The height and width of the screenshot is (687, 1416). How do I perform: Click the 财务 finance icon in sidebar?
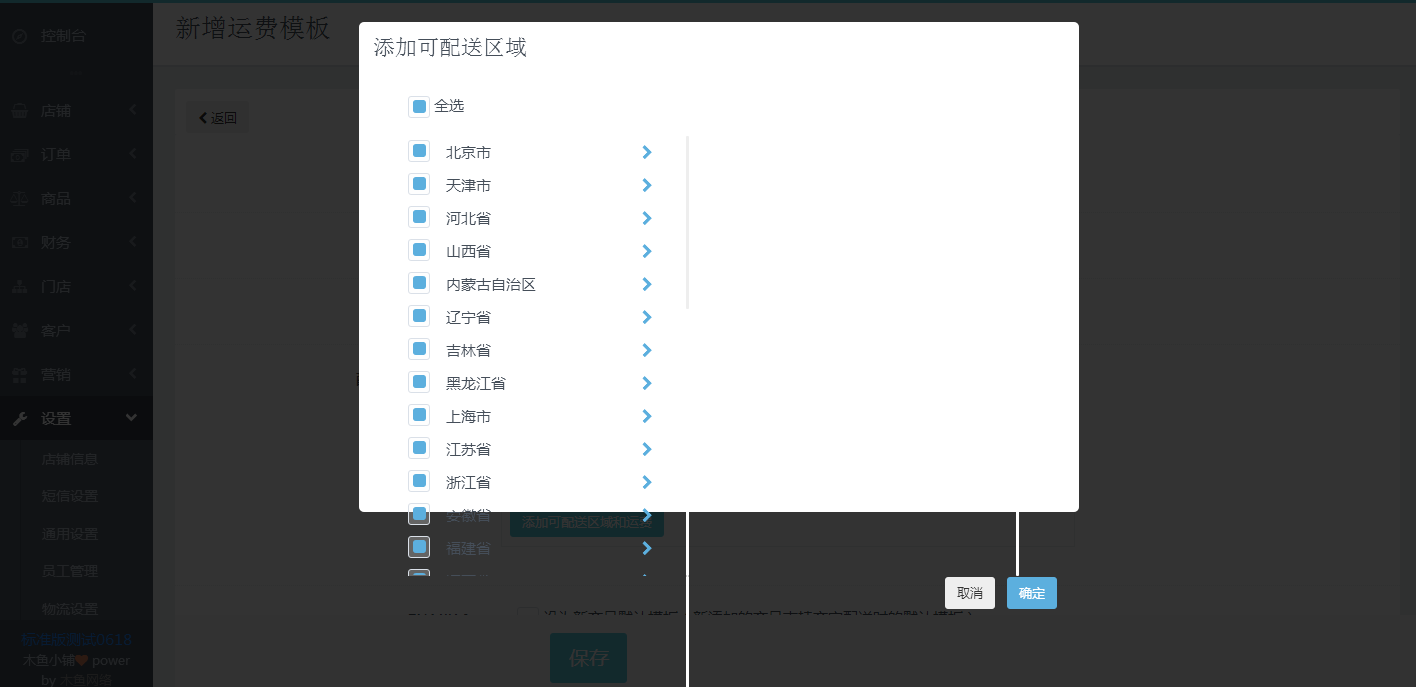point(20,242)
